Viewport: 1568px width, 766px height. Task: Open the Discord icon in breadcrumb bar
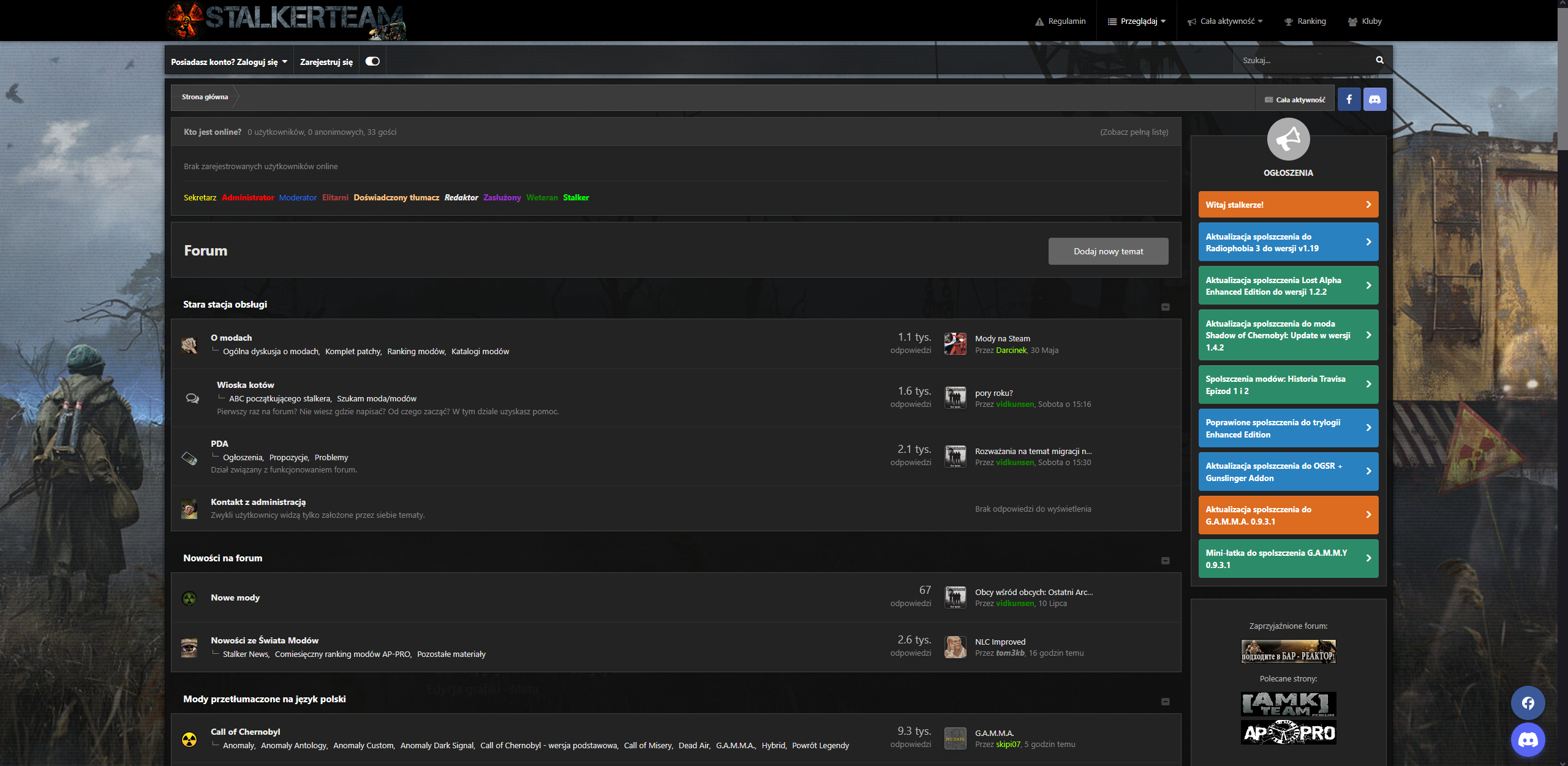click(x=1374, y=99)
